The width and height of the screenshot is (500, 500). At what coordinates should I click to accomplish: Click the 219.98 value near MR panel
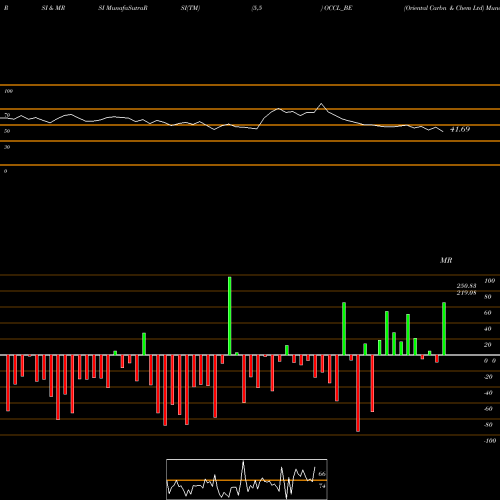point(466,293)
